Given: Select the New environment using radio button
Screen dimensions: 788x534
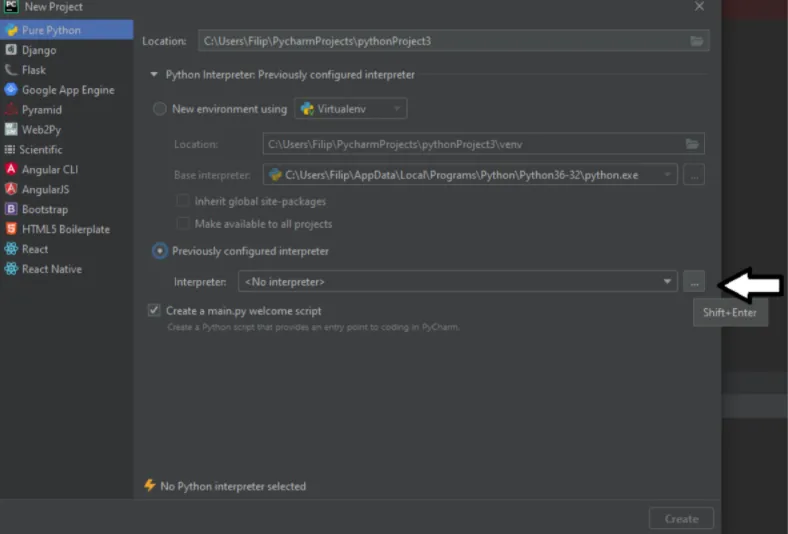Looking at the screenshot, I should click(x=160, y=109).
